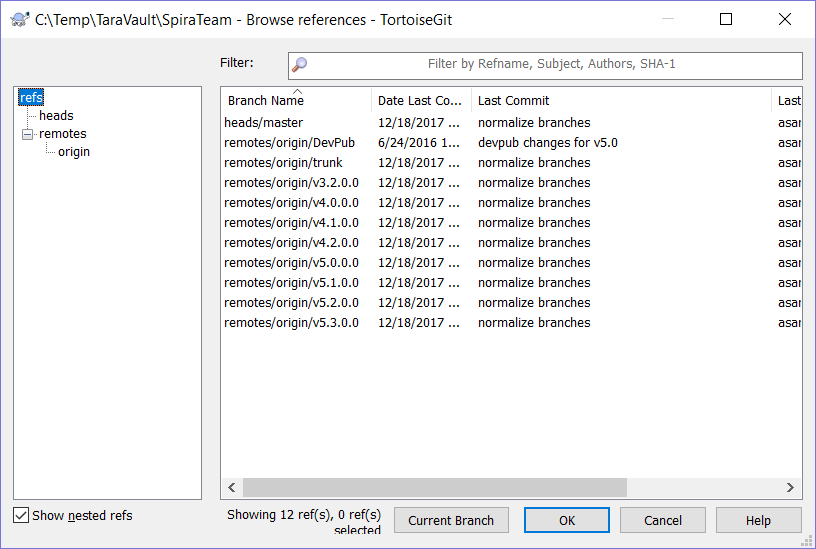Click the Cancel button
Viewport: 816px width, 549px height.
pos(662,520)
